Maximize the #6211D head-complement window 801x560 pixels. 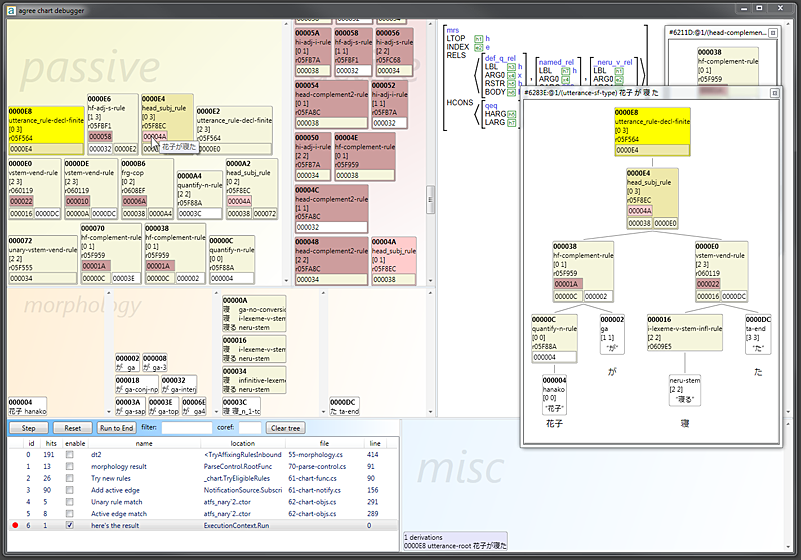click(x=773, y=33)
